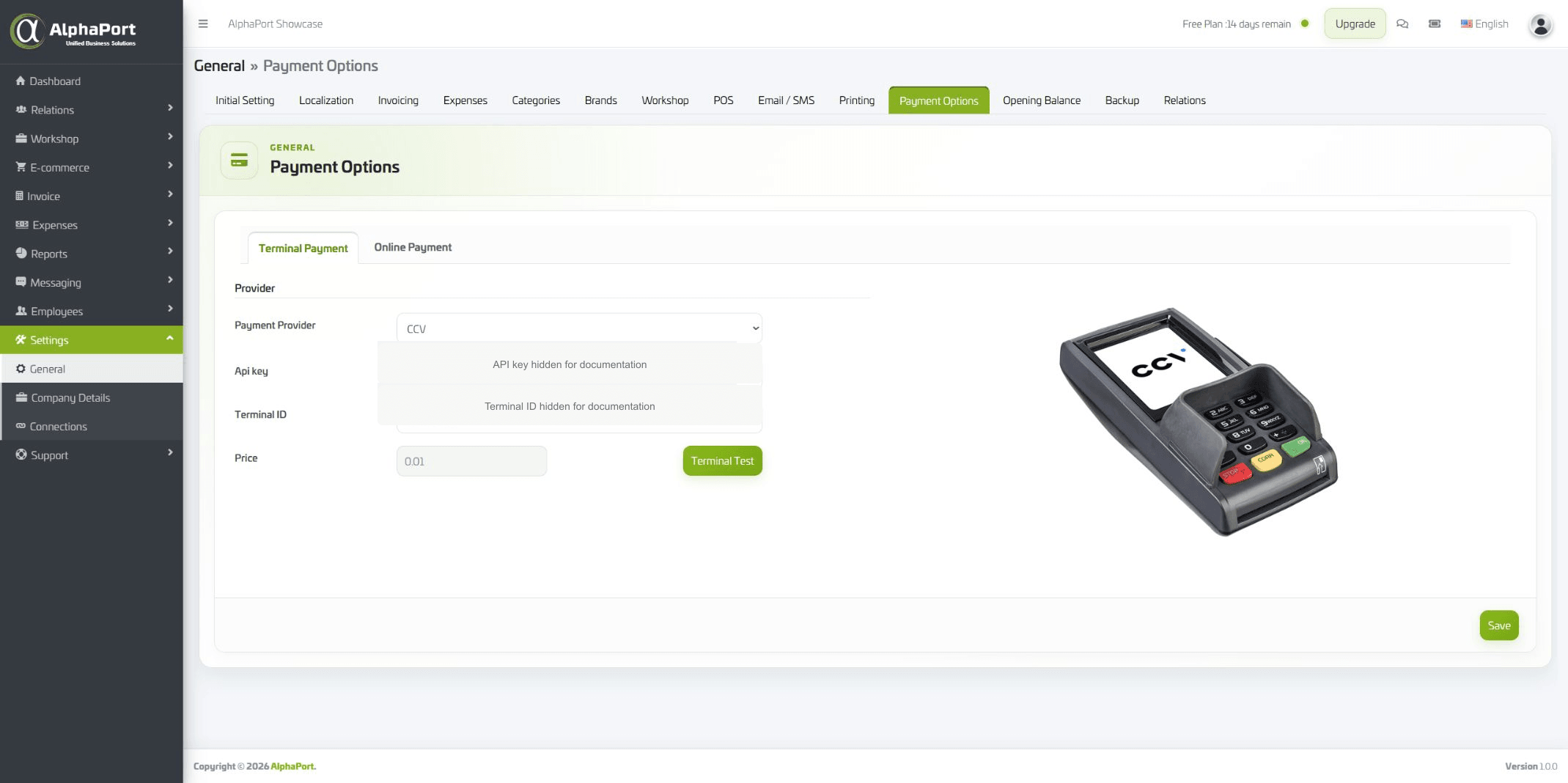
Task: Open the Brands tab
Action: point(600,100)
